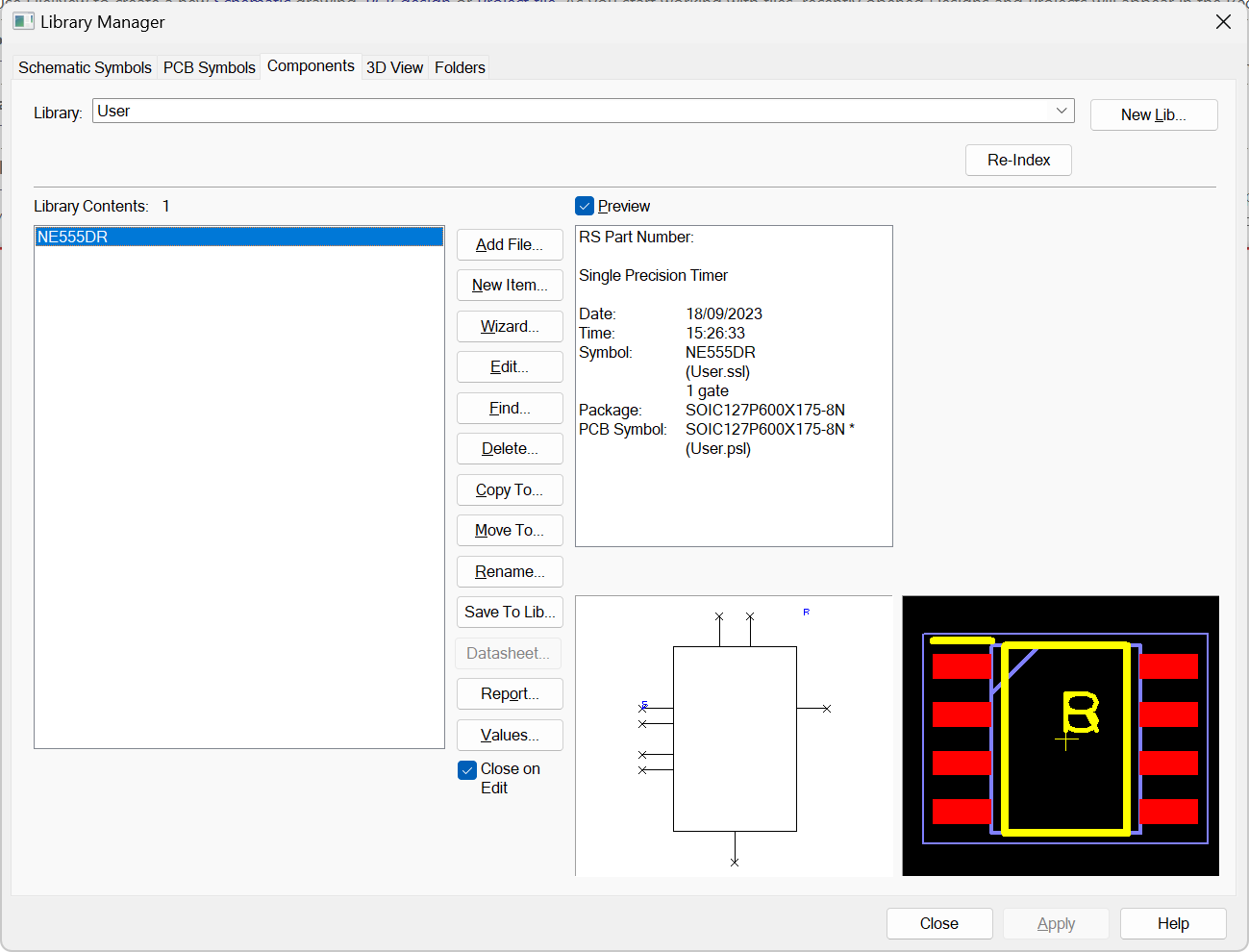Open the Folders tab
This screenshot has height=952, width=1249.
[459, 67]
